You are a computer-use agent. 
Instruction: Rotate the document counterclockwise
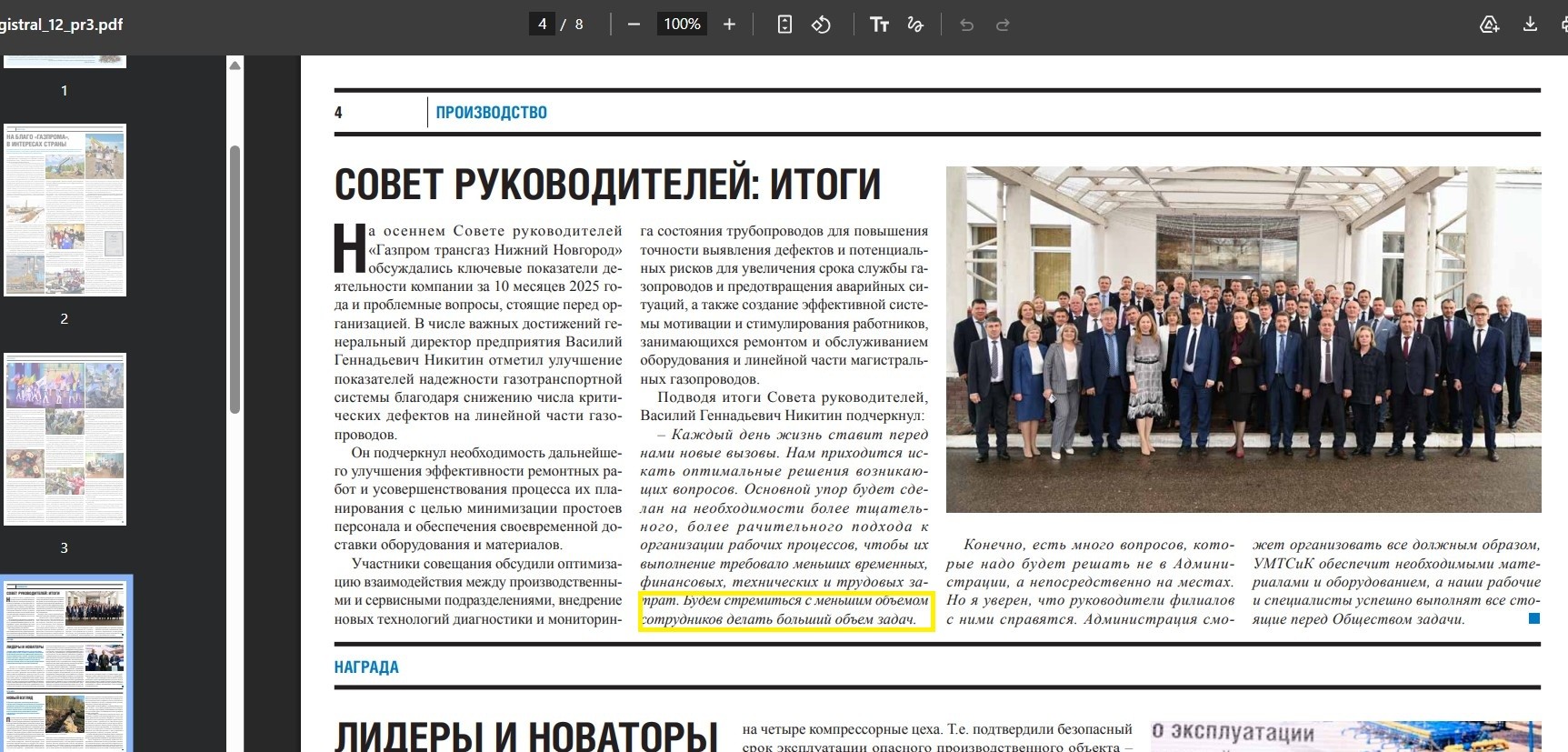coord(821,25)
